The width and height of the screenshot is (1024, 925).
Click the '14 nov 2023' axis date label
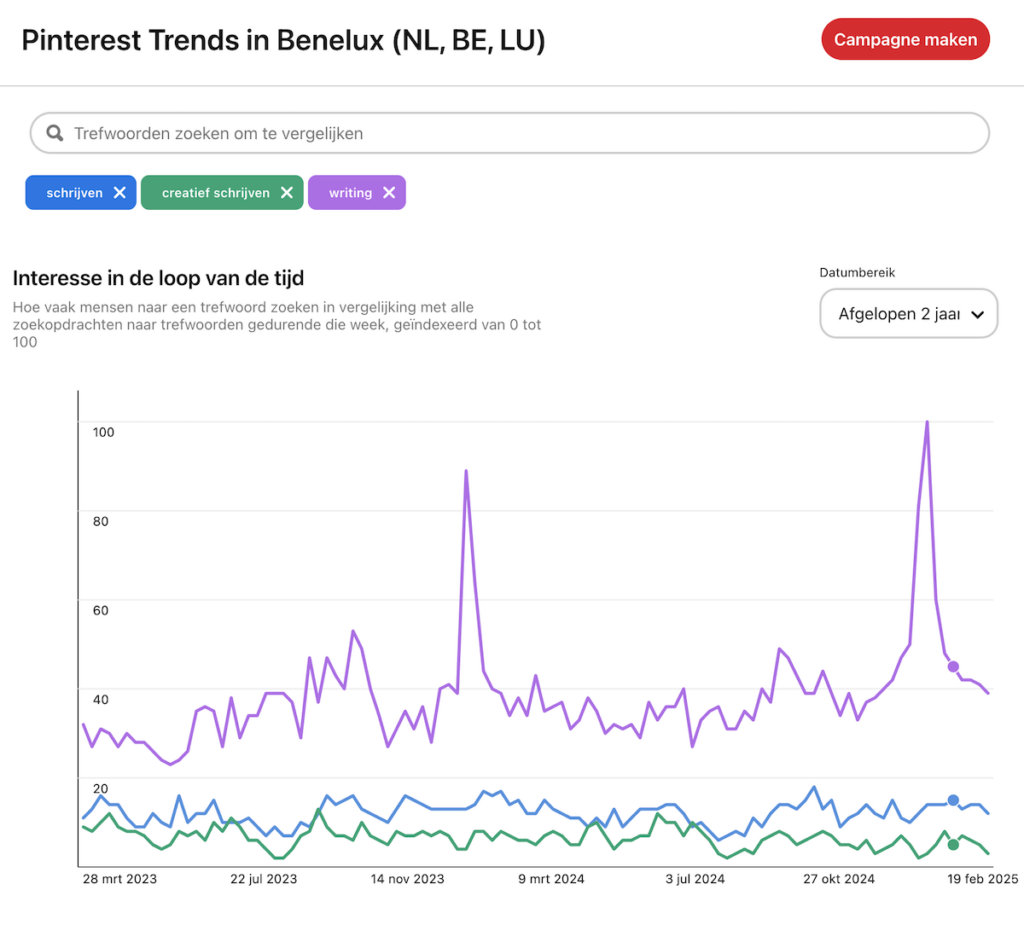407,879
